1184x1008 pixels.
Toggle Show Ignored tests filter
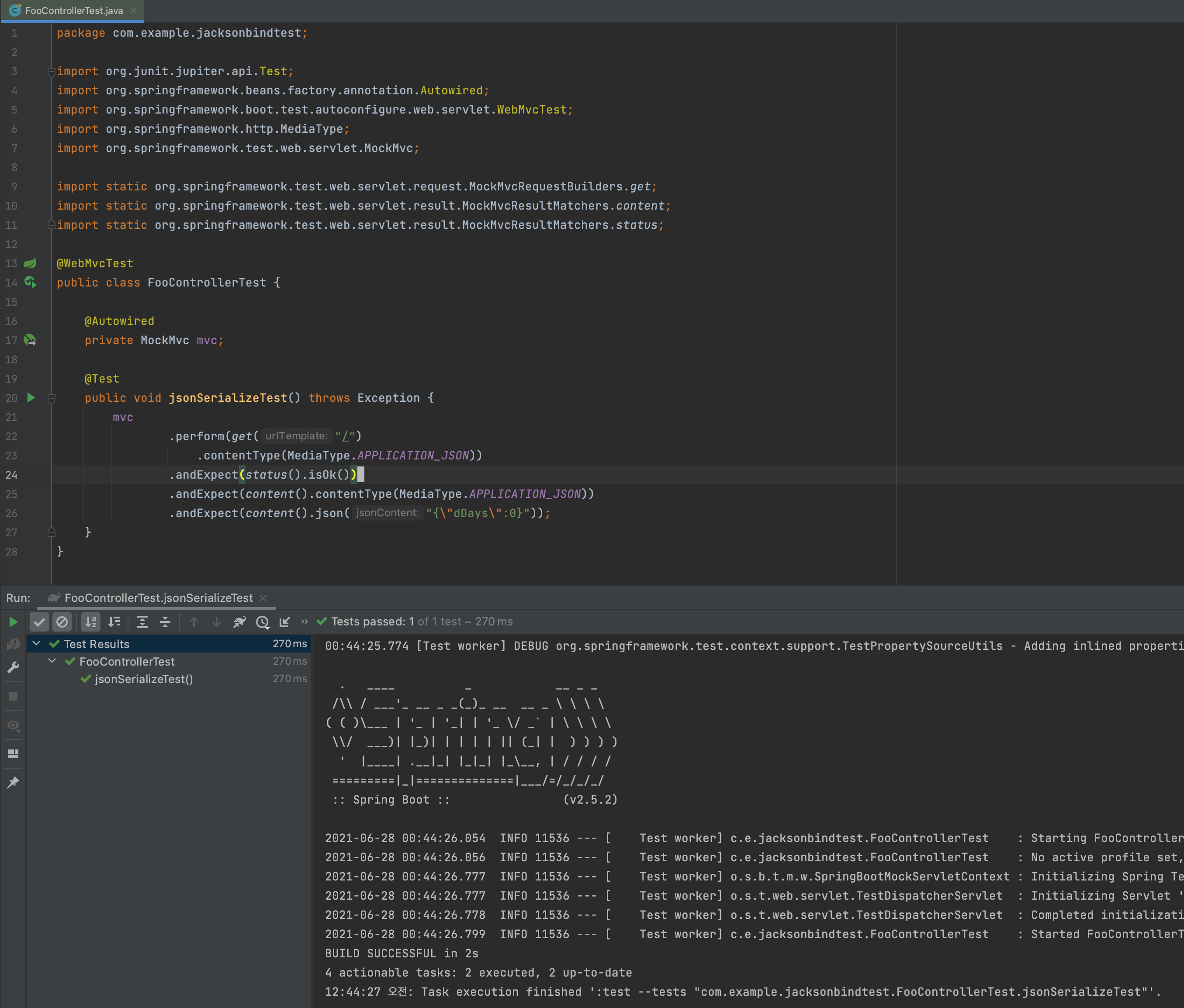[x=62, y=622]
